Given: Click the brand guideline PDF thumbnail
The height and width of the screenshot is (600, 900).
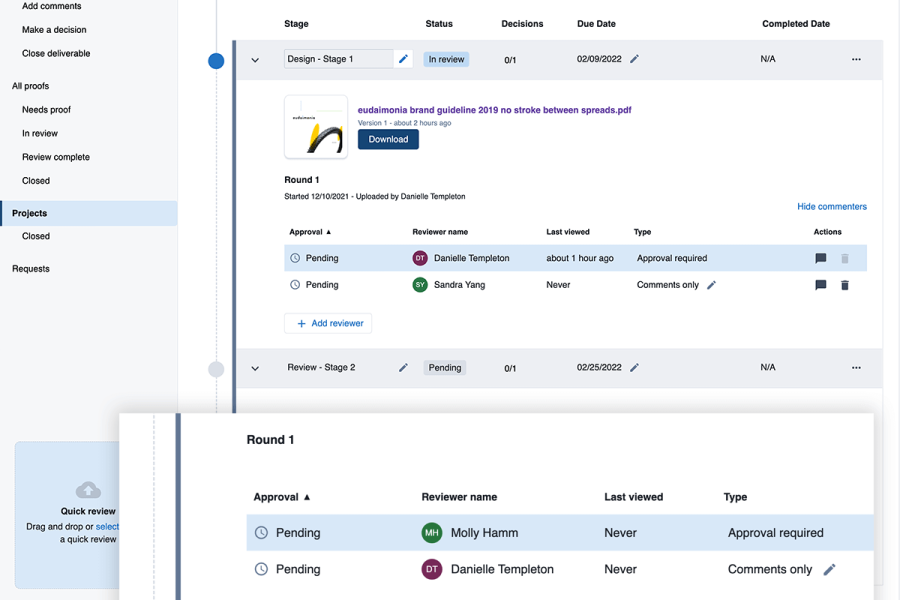Looking at the screenshot, I should click(x=316, y=127).
